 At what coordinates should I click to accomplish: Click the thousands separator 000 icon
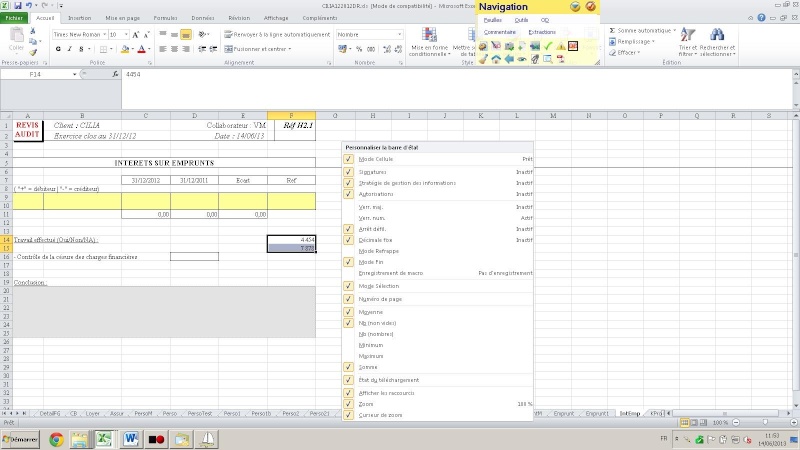tap(371, 49)
